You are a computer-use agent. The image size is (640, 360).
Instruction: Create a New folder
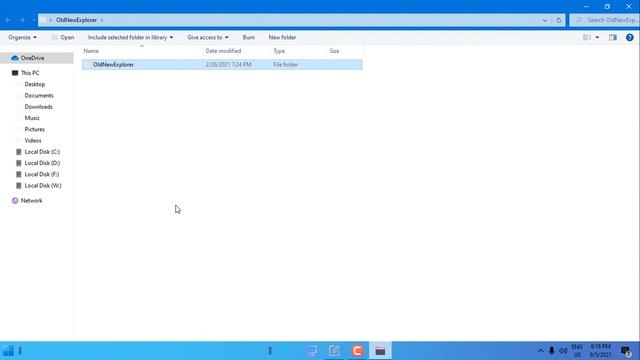click(282, 37)
